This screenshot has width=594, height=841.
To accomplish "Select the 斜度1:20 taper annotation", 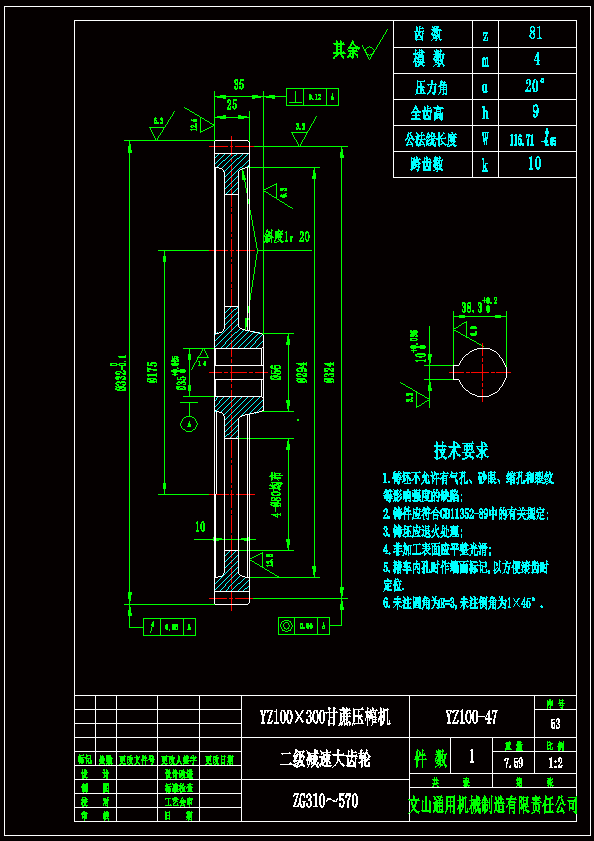I will point(287,236).
